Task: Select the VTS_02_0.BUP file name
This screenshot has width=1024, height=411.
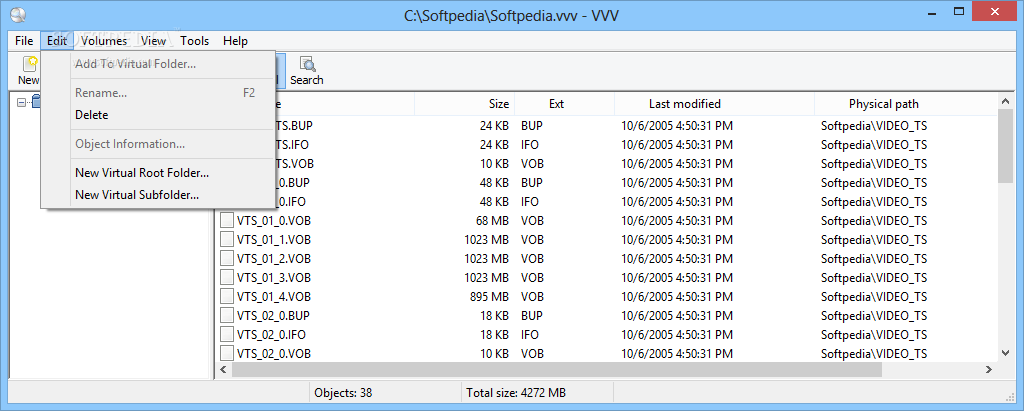Action: point(274,316)
